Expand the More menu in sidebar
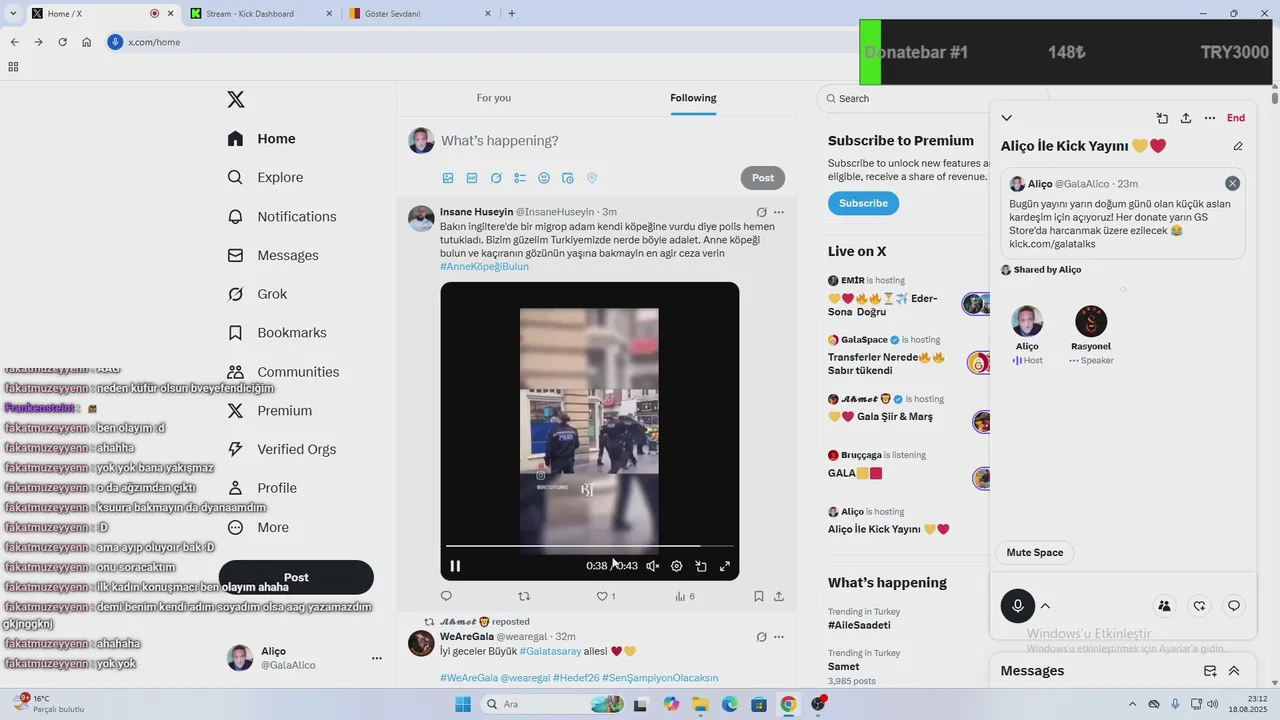 pos(258,527)
